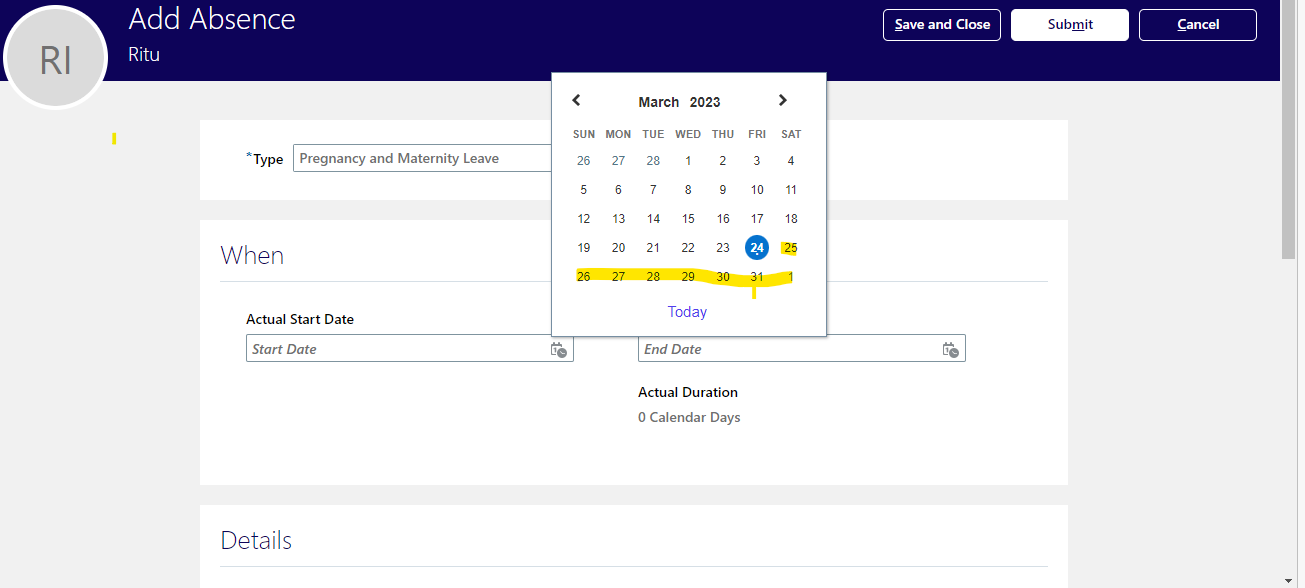
Task: Click Save and Close
Action: click(x=941, y=25)
